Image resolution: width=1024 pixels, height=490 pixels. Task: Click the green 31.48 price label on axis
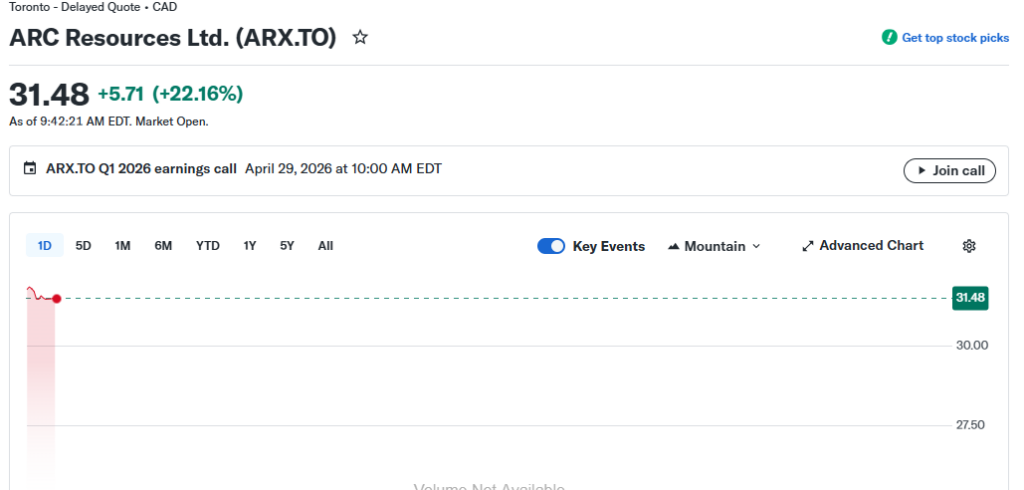[x=970, y=298]
